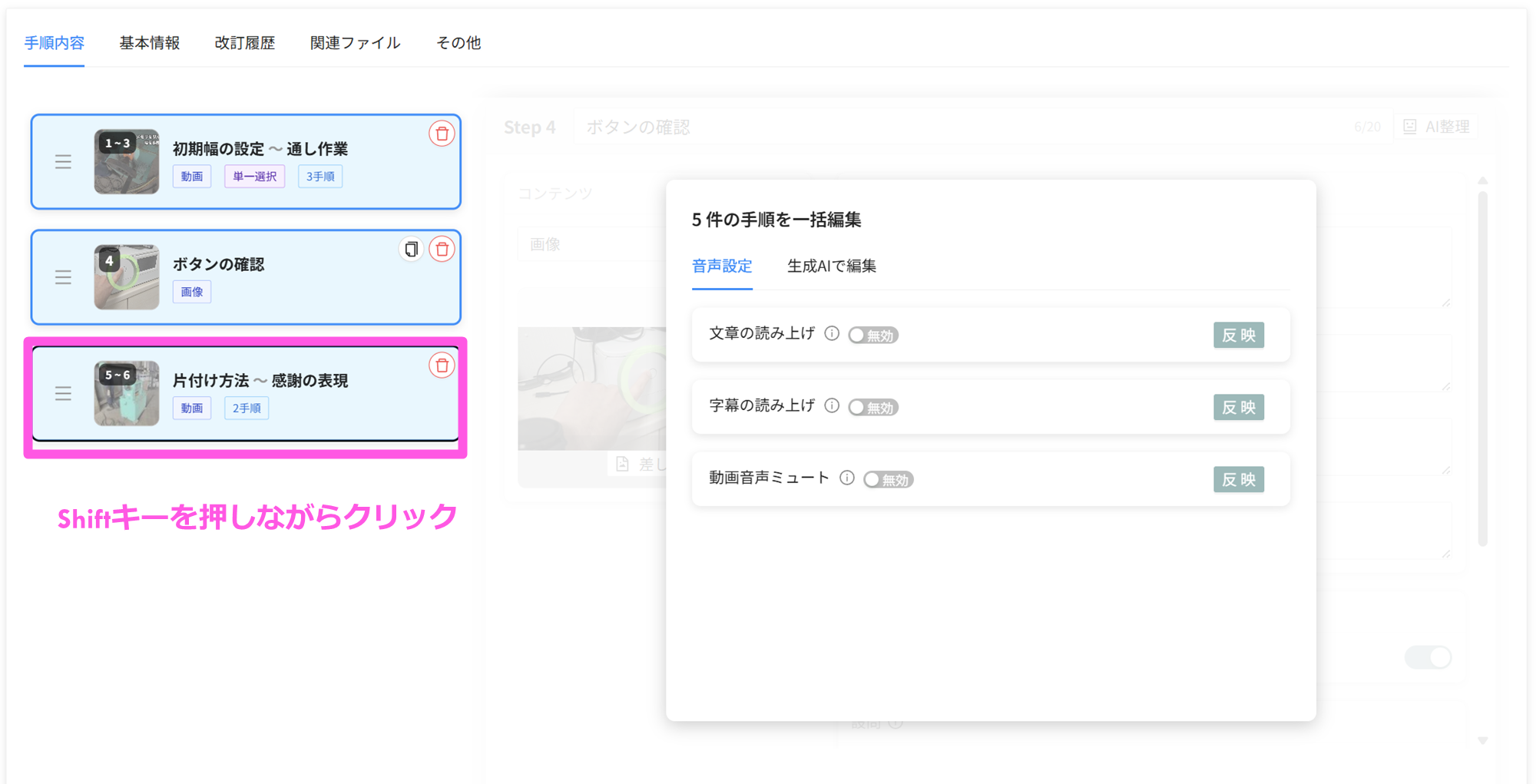Image resolution: width=1536 pixels, height=784 pixels.
Task: Click the copy icon on ボタンの確認 card
Action: coord(412,249)
